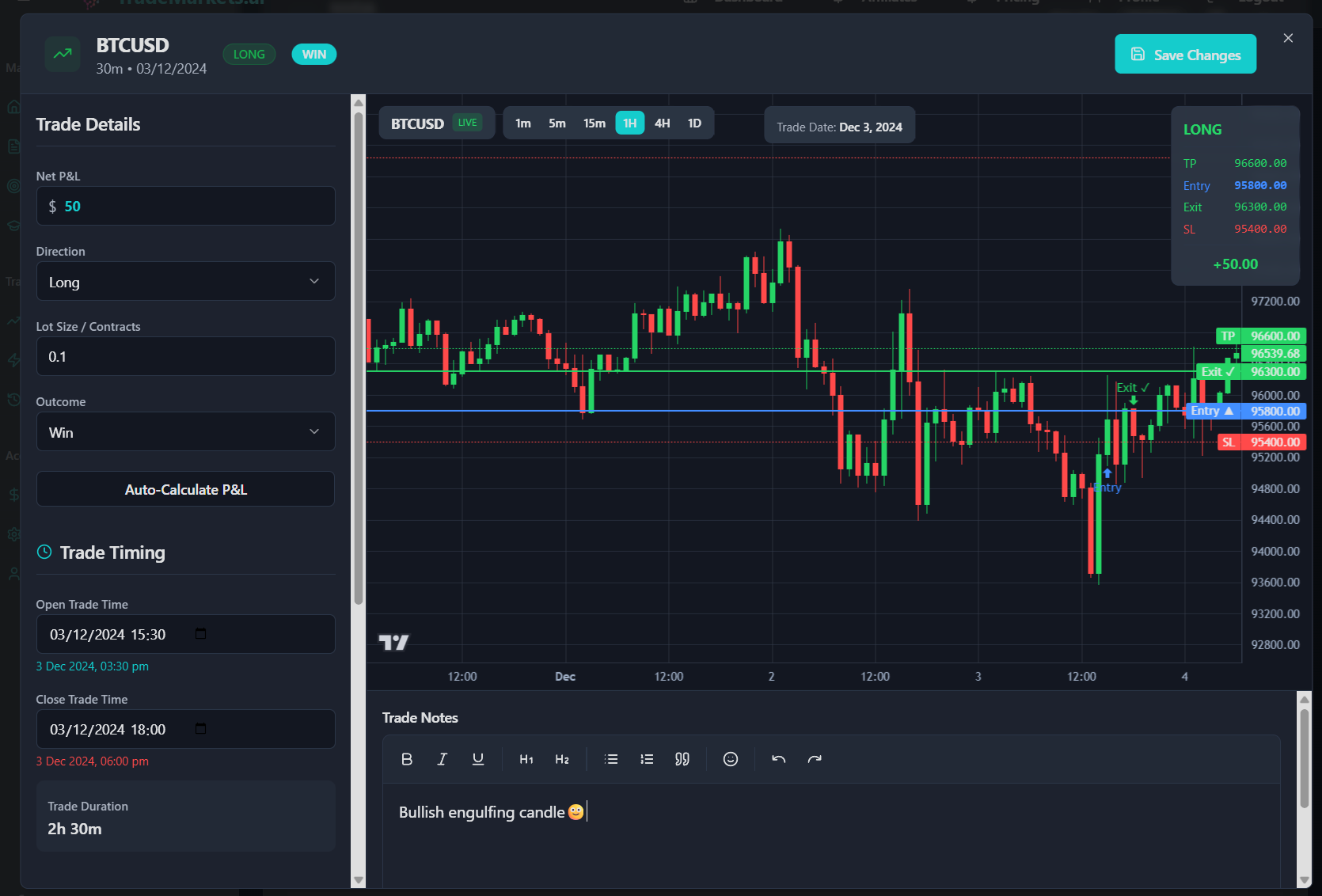
Task: Insert a numbered list in Trade Notes
Action: (x=646, y=758)
